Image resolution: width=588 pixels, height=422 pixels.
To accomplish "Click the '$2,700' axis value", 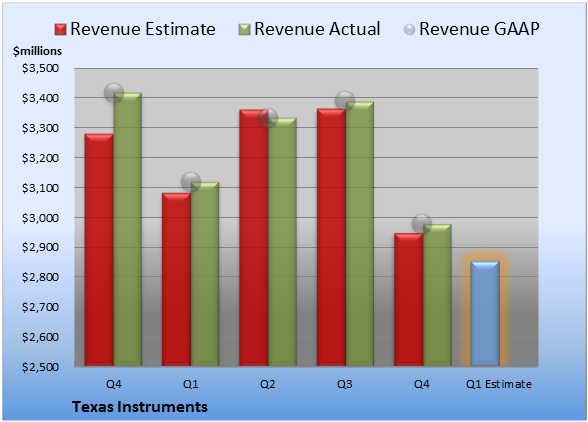I will 40,307.
